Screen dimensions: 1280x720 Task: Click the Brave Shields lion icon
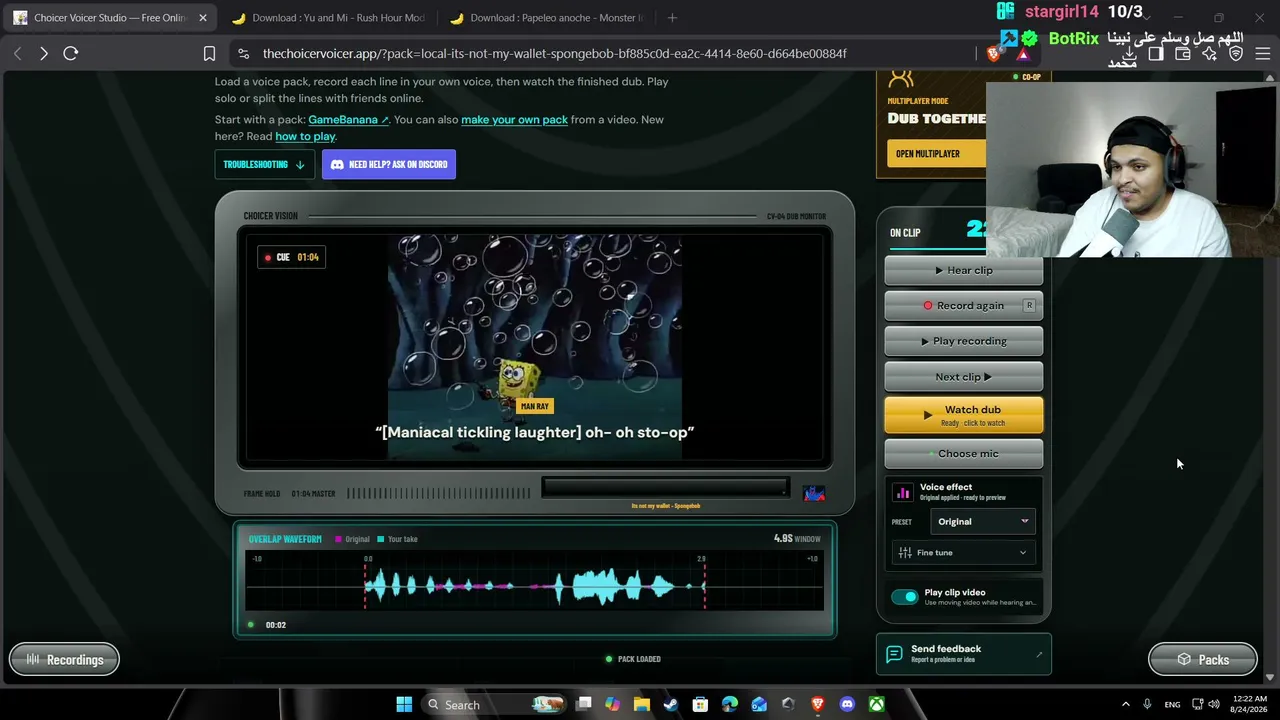tap(993, 54)
